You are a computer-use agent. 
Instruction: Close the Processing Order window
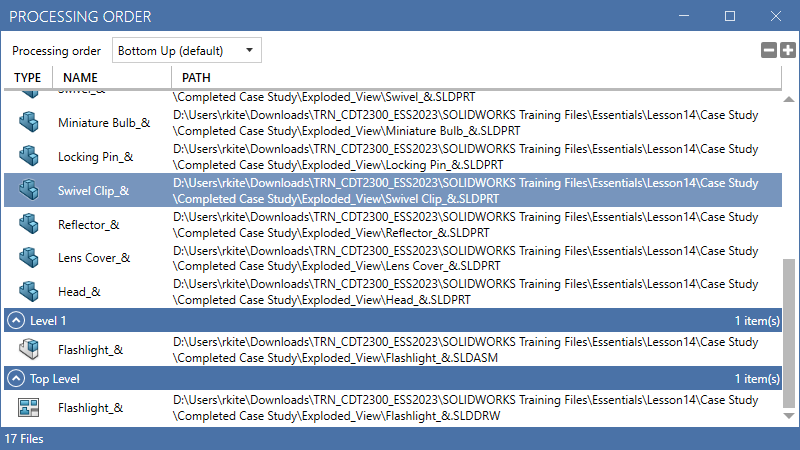(x=776, y=16)
